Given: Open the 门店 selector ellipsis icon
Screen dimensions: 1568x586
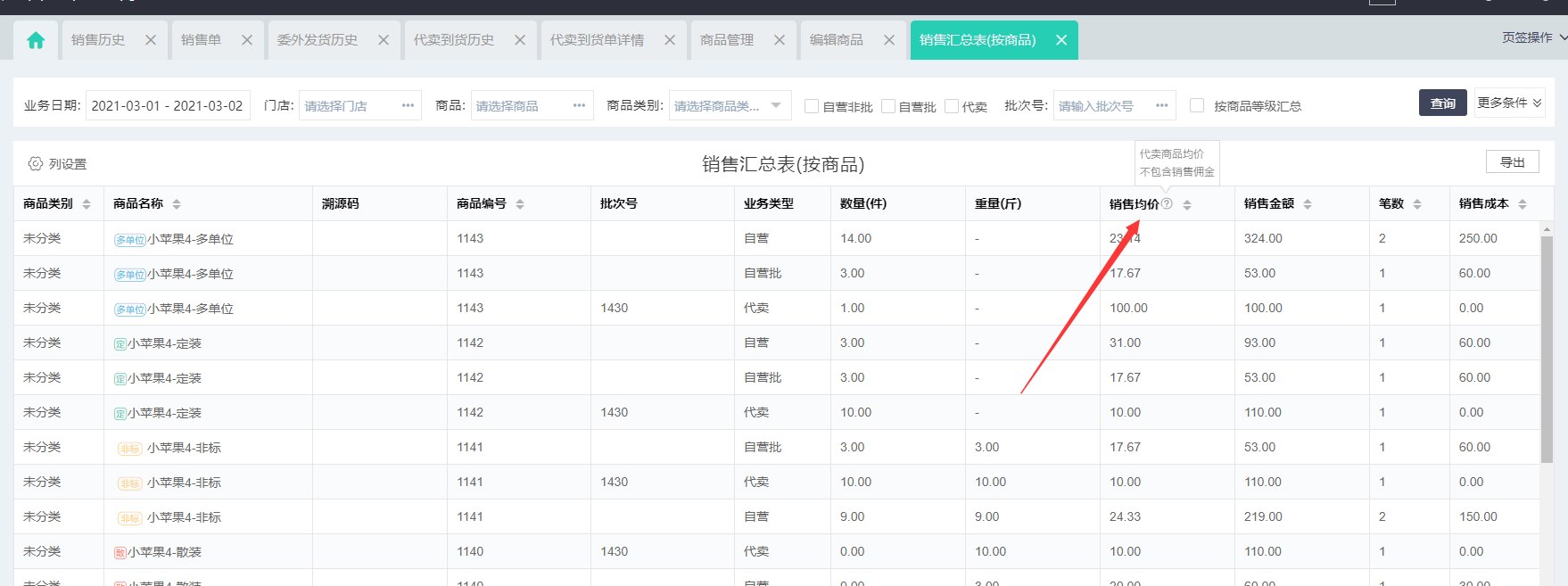Looking at the screenshot, I should (408, 105).
